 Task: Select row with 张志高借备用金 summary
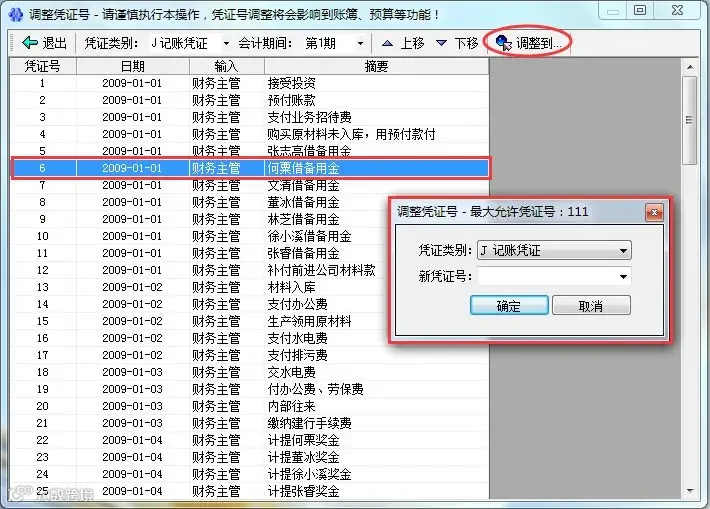click(x=249, y=150)
